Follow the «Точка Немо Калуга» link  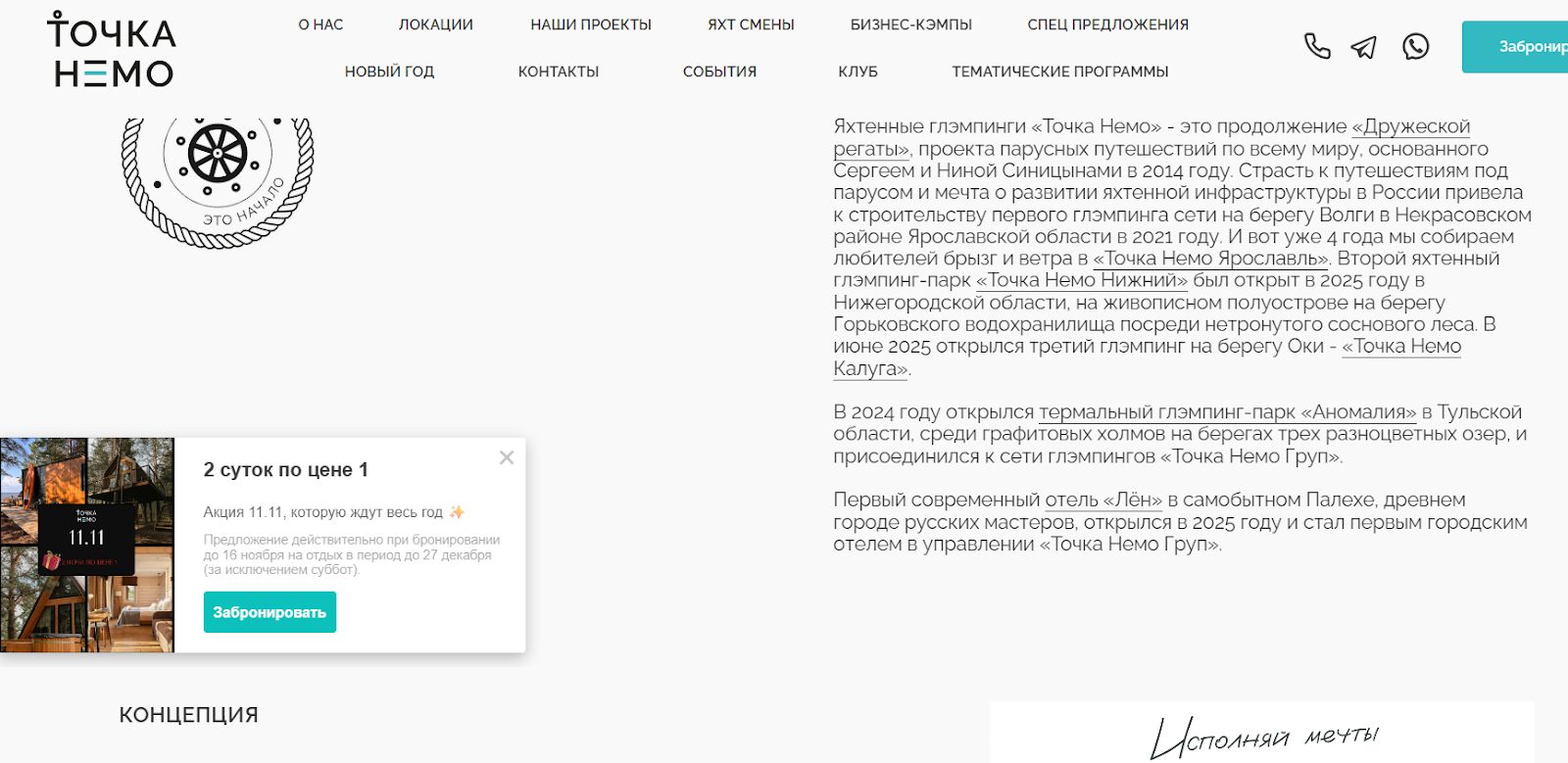[1401, 346]
